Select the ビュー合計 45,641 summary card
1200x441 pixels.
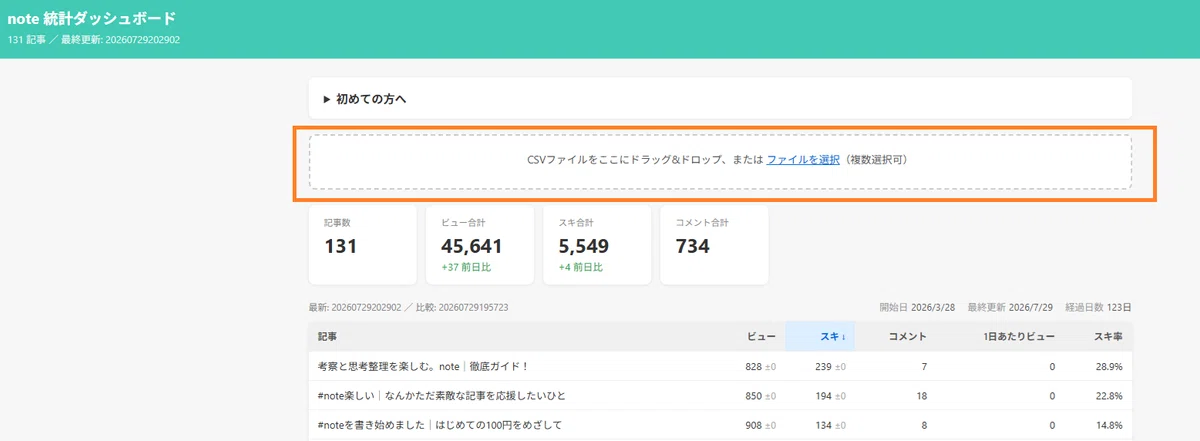pos(481,245)
